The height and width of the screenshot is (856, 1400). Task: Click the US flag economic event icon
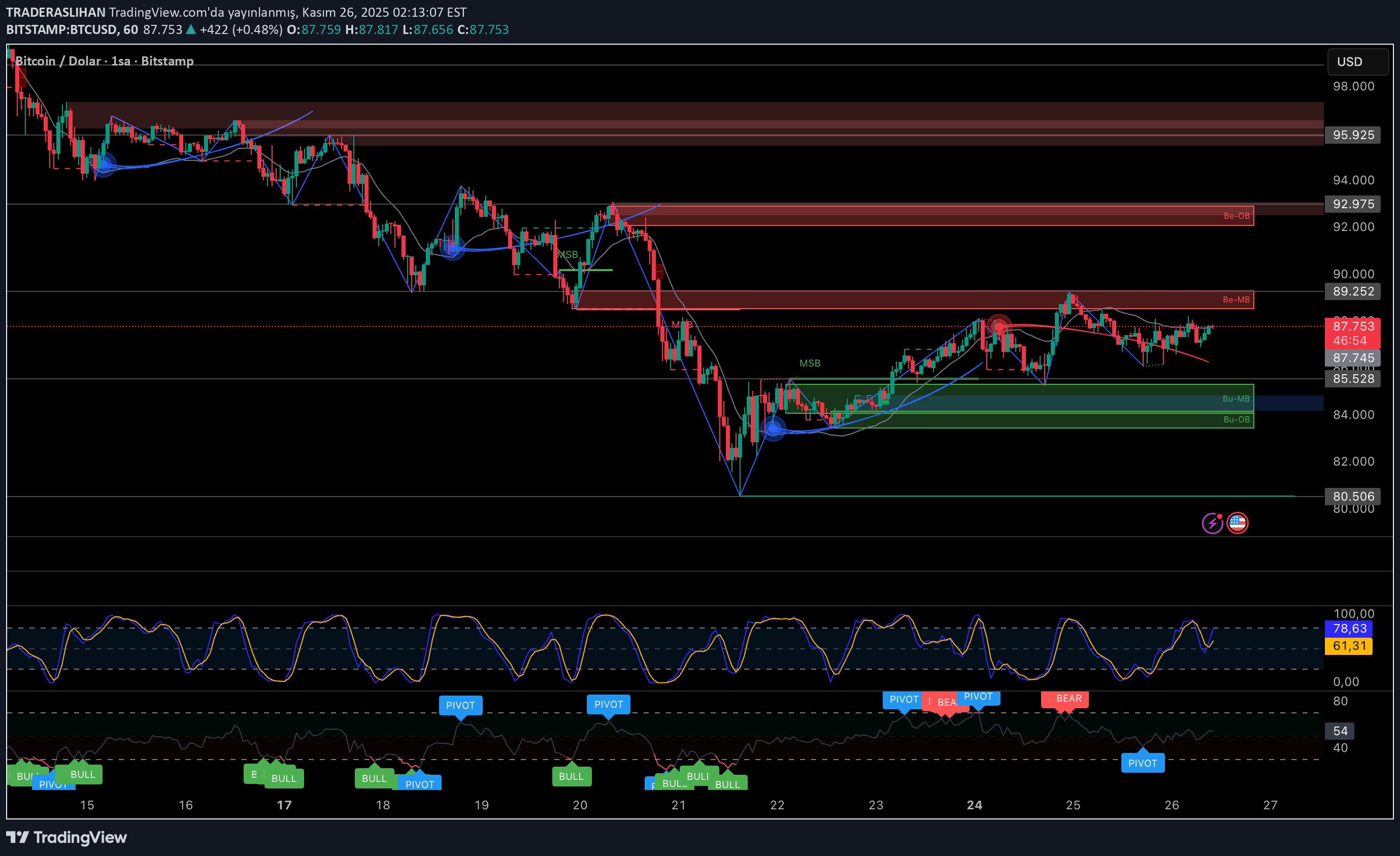pos(1237,523)
